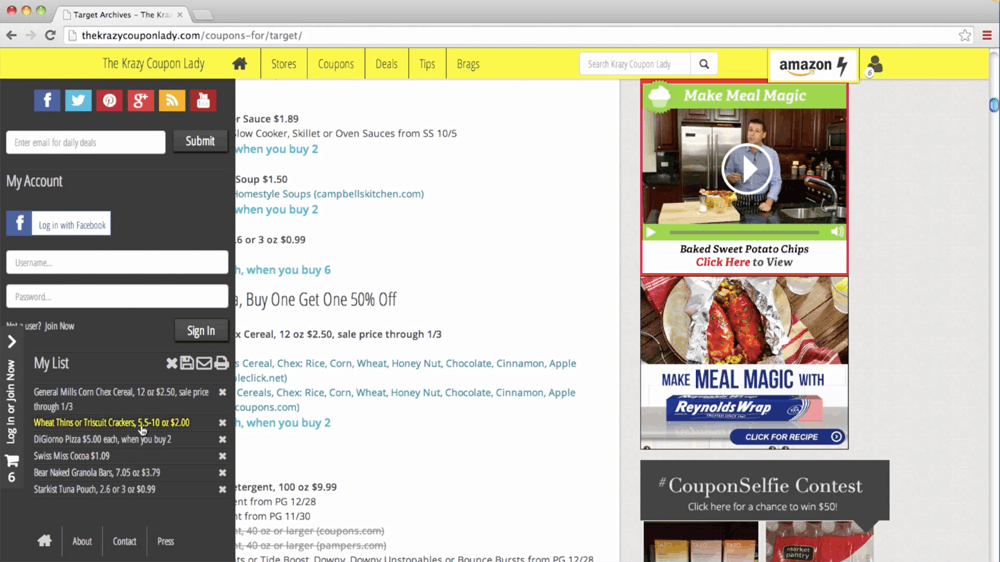The image size is (1000, 562).
Task: Select the Target Archives browser tab
Action: 122,14
